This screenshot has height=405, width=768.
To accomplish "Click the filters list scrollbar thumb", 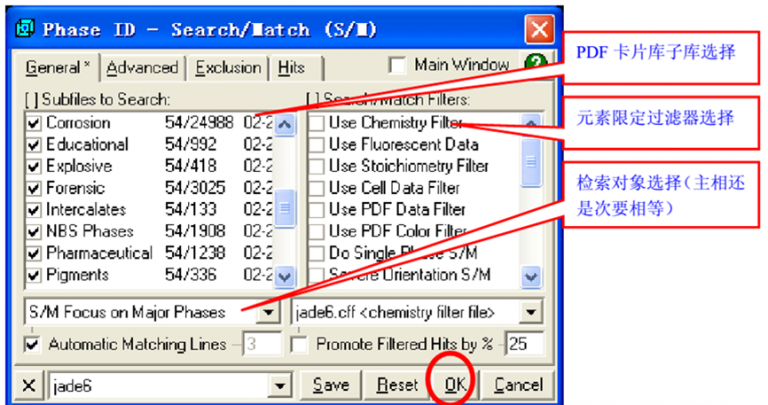I will point(531,162).
